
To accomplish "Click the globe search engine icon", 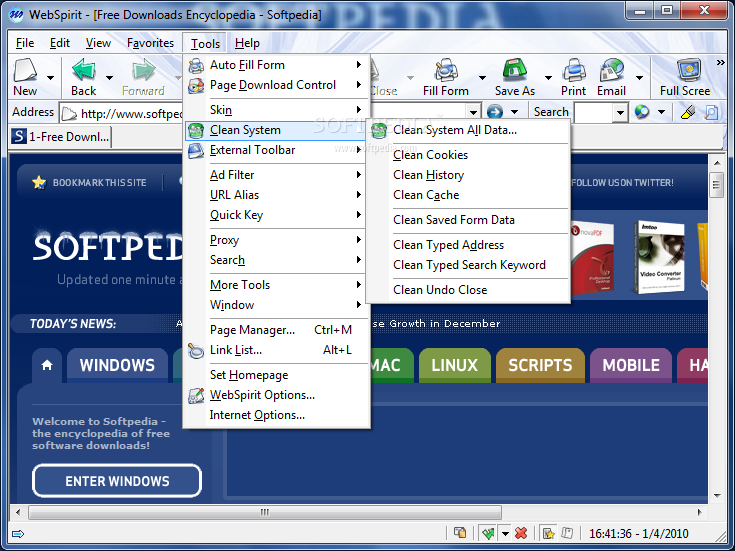I will pyautogui.click(x=642, y=112).
